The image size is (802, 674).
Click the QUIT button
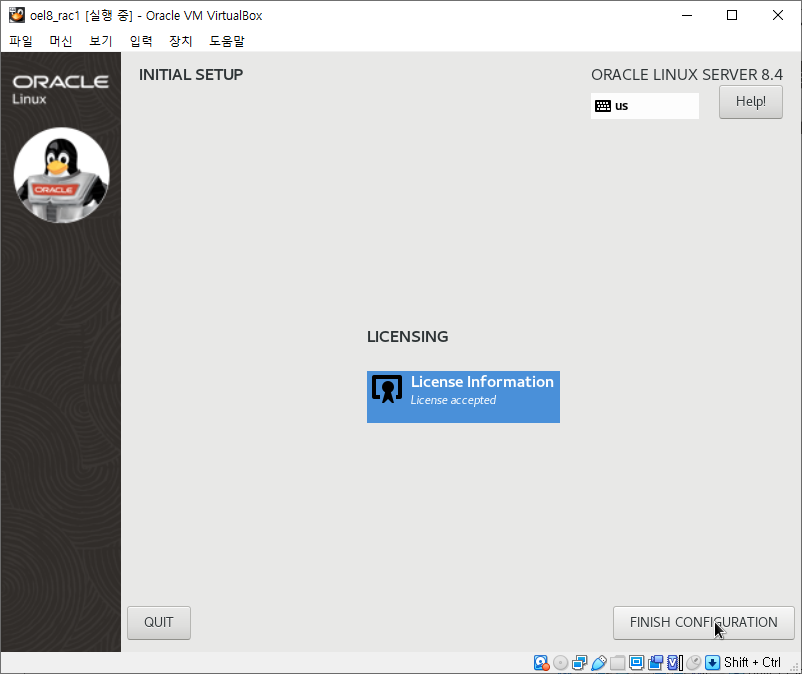click(159, 623)
